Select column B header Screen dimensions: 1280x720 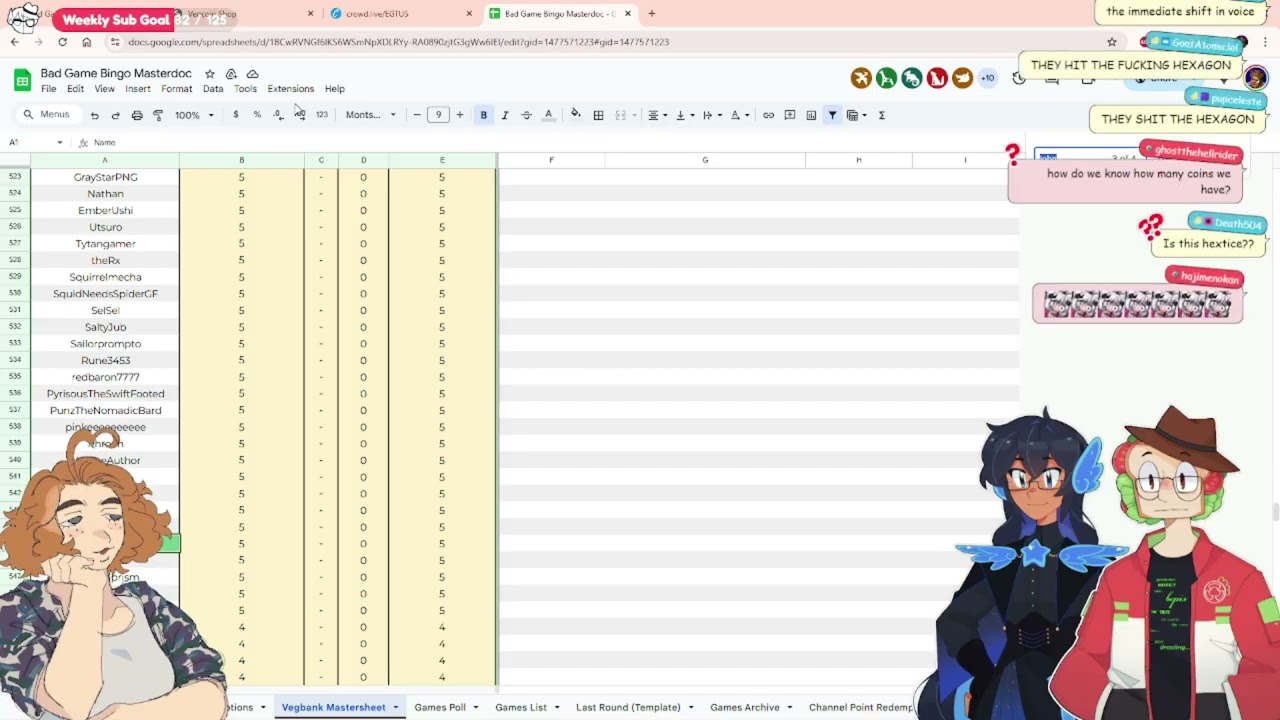241,160
